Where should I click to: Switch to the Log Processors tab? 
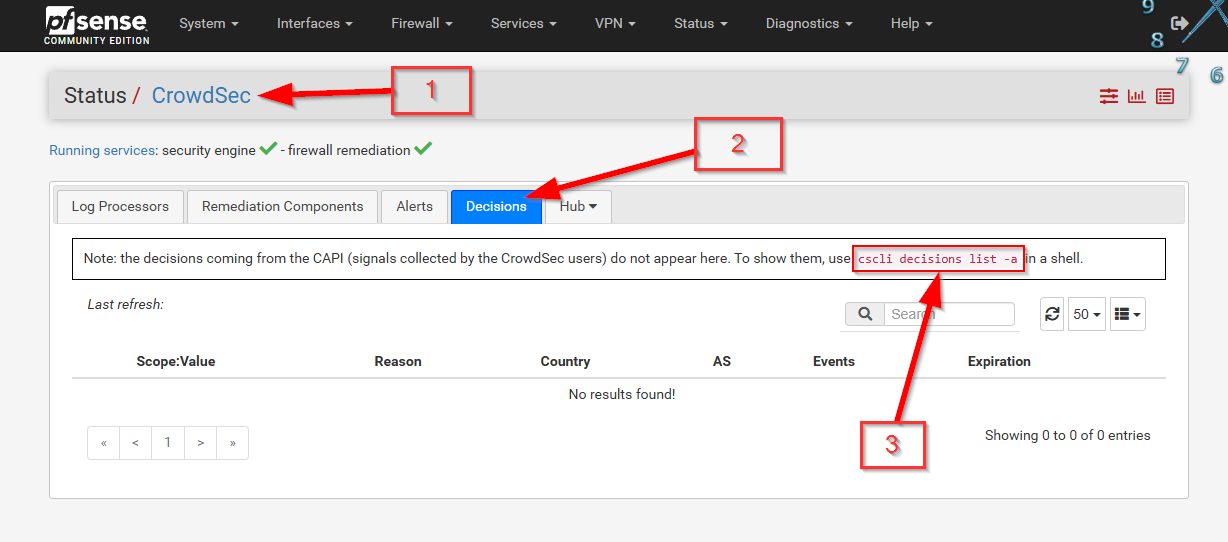click(x=120, y=206)
